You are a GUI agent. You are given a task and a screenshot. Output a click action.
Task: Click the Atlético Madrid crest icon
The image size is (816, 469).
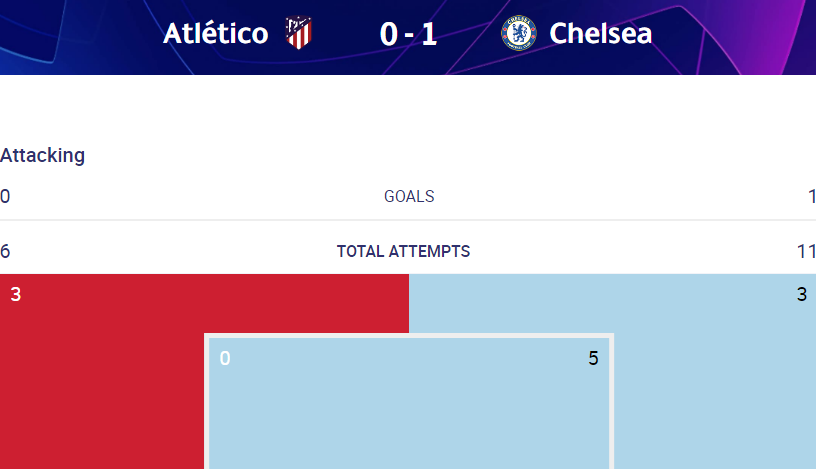pos(299,33)
